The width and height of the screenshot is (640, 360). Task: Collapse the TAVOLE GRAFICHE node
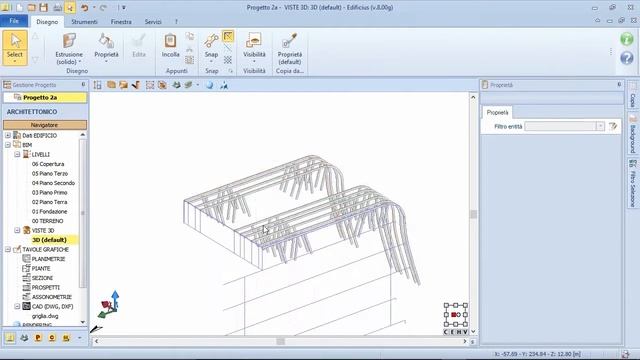pos(8,249)
